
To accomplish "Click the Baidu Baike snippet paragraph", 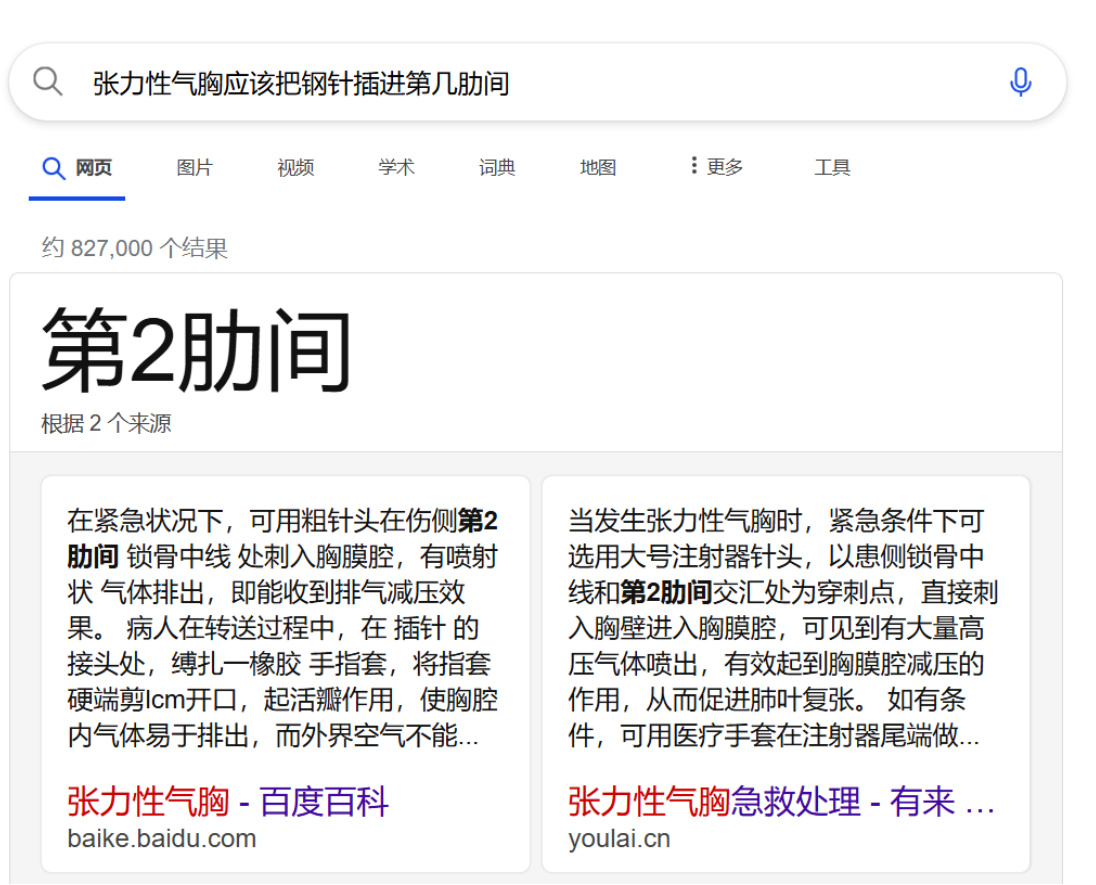I will [282, 628].
